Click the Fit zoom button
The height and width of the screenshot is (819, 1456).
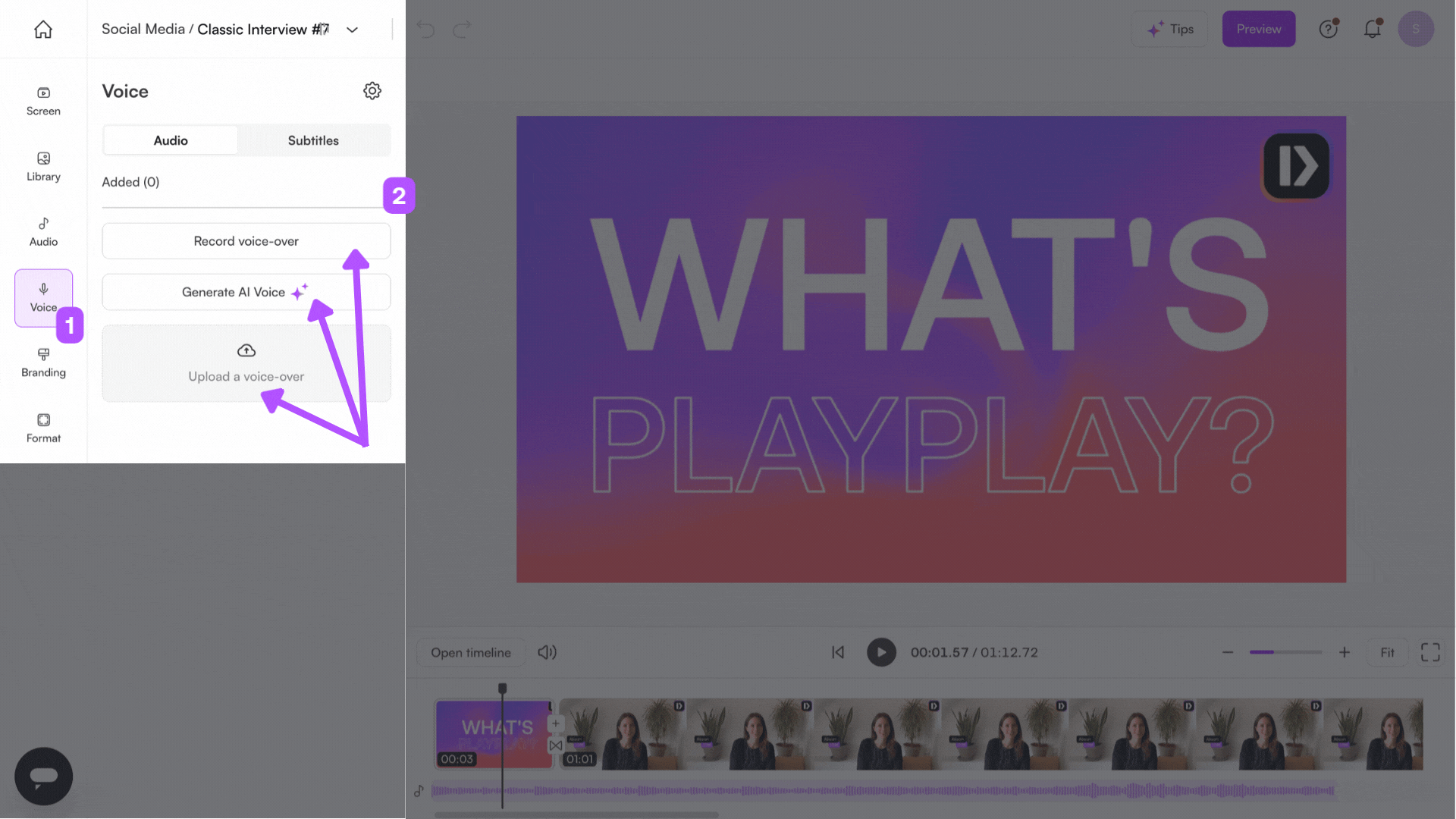1387,652
